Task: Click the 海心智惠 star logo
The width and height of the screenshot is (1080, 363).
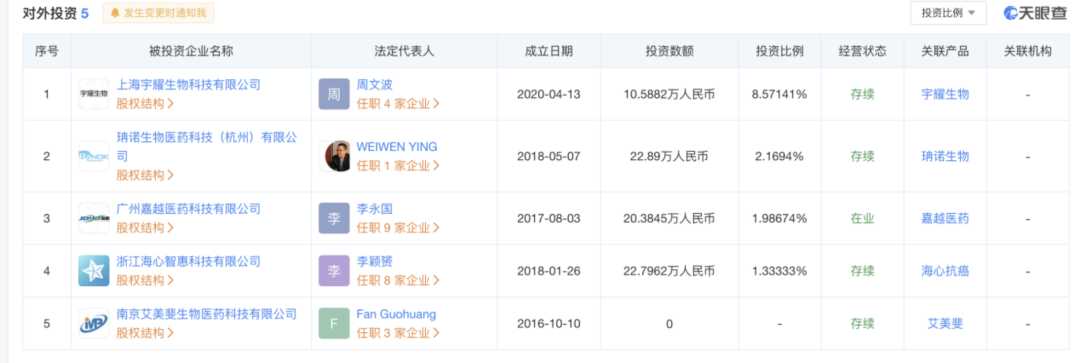Action: (94, 271)
